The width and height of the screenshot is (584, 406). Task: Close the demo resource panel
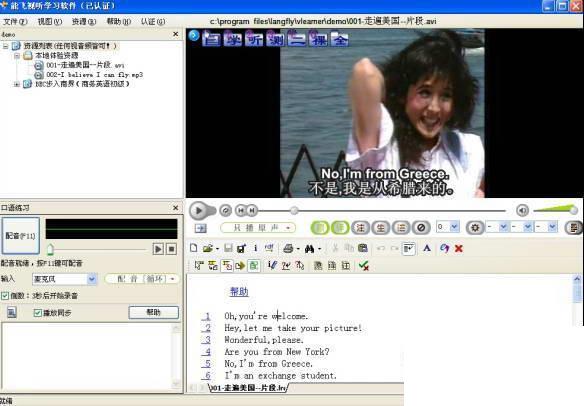click(x=176, y=34)
